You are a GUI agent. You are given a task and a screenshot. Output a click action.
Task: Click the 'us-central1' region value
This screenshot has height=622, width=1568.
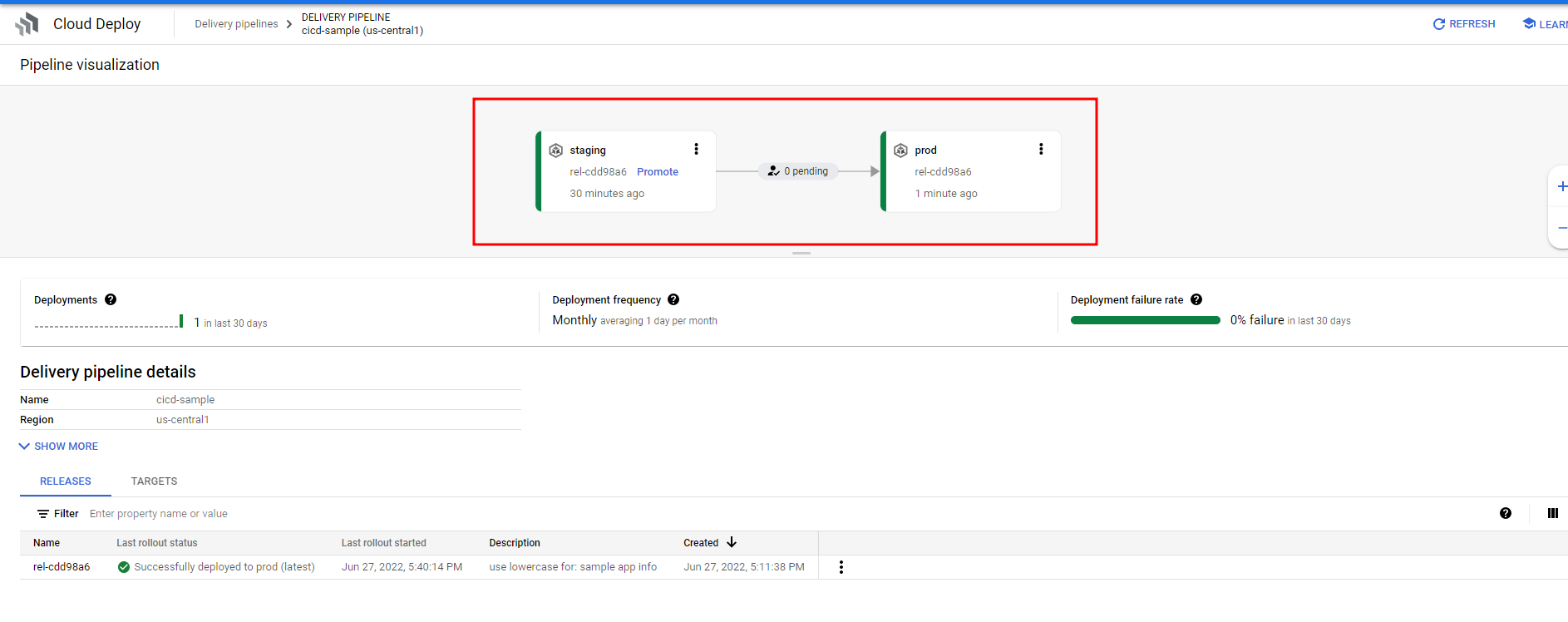[183, 420]
